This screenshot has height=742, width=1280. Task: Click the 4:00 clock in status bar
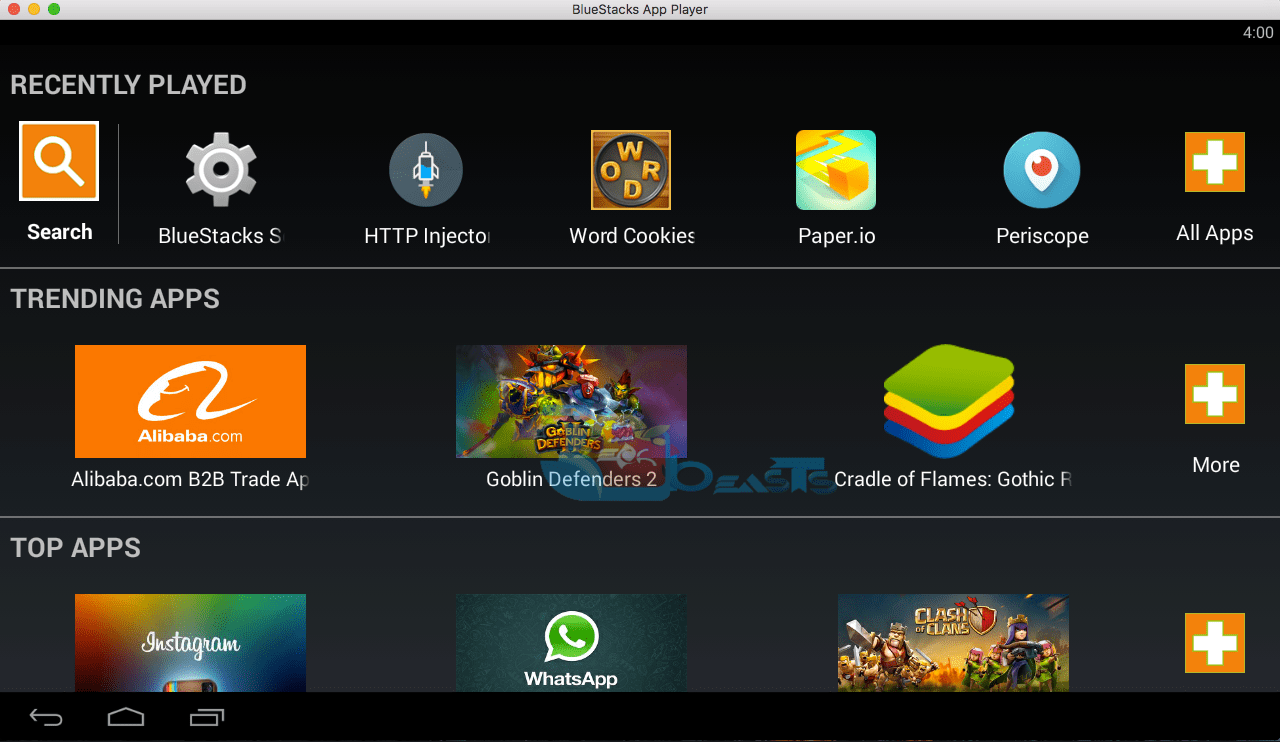coord(1258,33)
